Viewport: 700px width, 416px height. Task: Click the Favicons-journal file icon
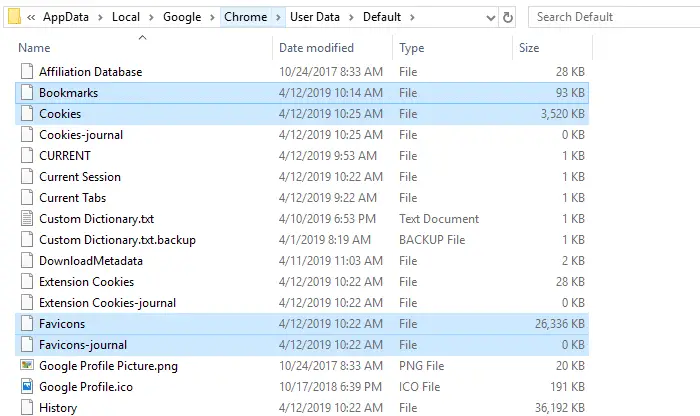coord(27,344)
